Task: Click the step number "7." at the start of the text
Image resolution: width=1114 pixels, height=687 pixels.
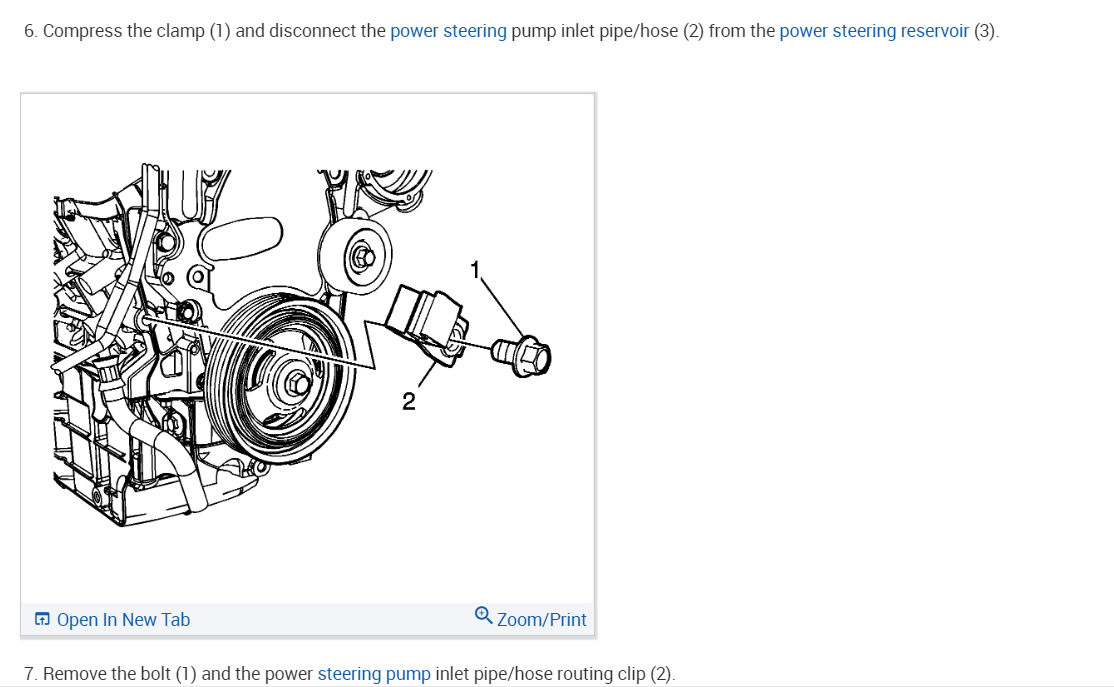Action: pos(31,674)
